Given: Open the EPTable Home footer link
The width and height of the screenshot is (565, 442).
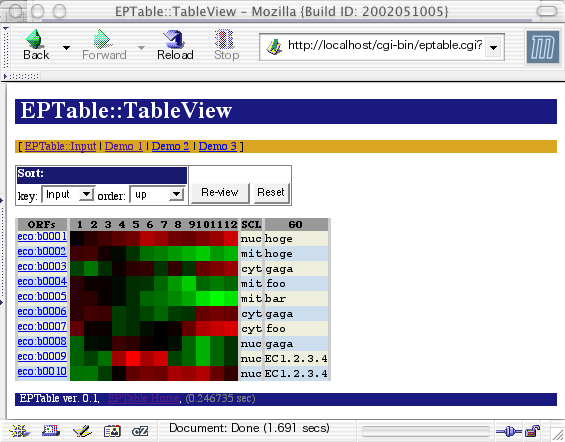Looking at the screenshot, I should (143, 398).
